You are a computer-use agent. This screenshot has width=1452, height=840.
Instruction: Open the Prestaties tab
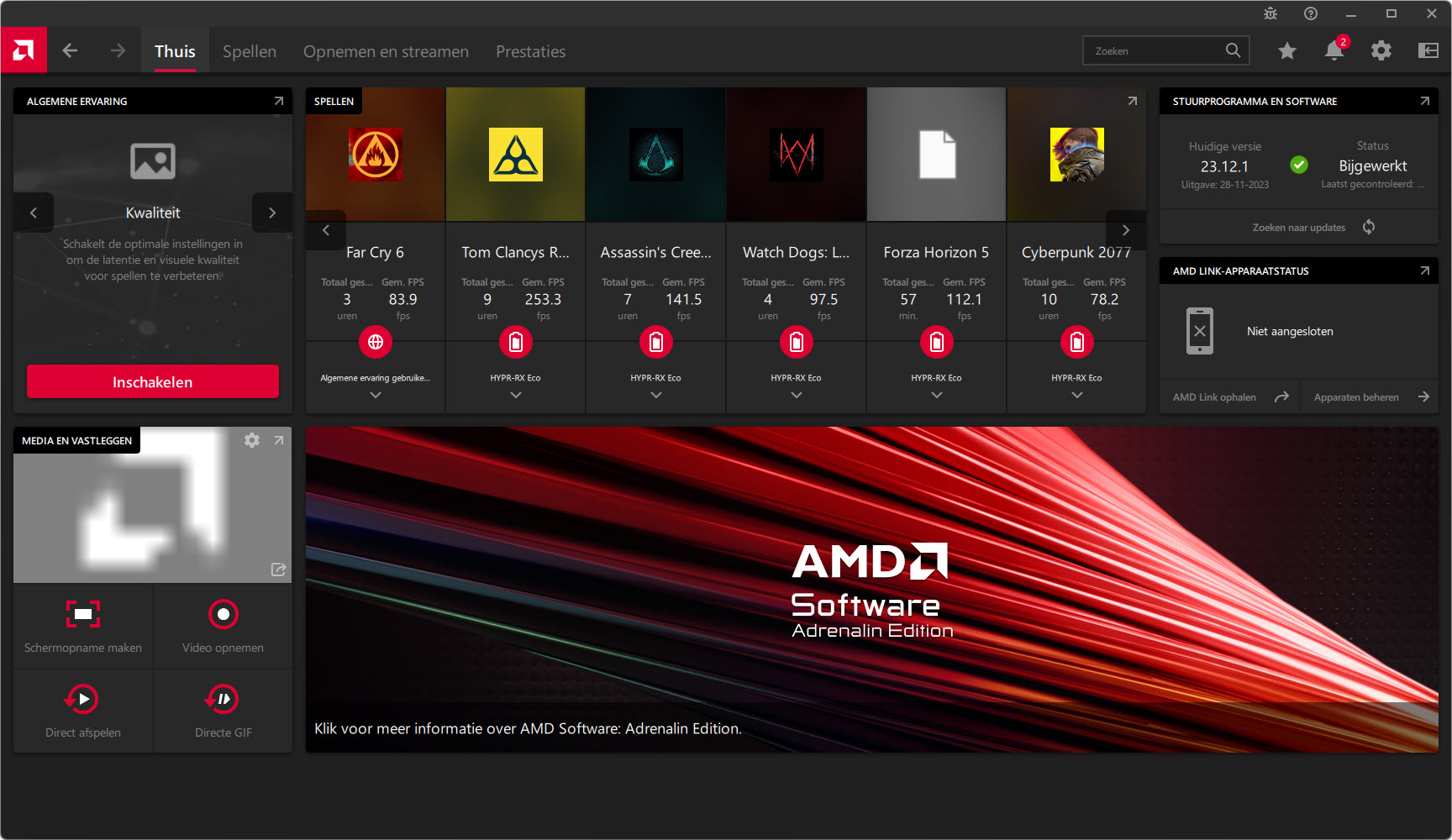(530, 51)
